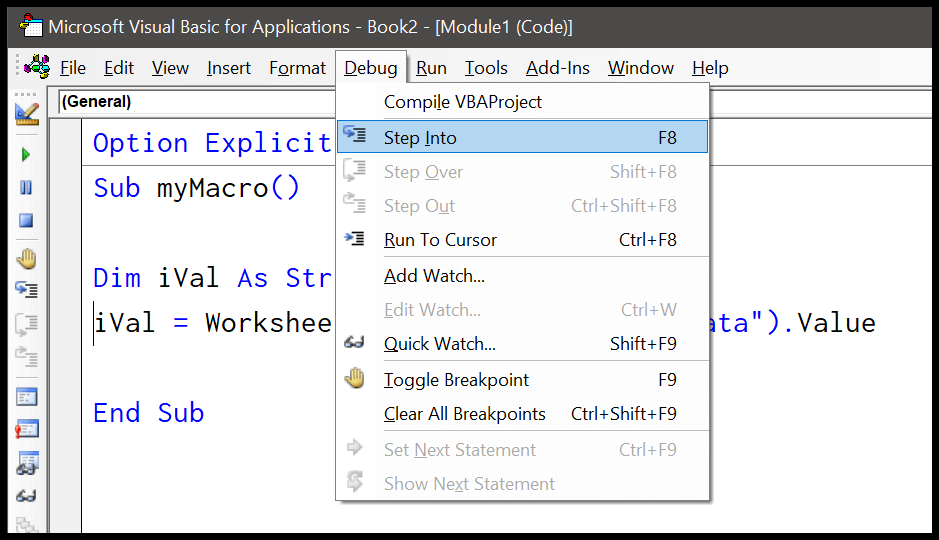Choose Compile VBAProject menu entry
The height and width of the screenshot is (540, 939).
click(462, 102)
